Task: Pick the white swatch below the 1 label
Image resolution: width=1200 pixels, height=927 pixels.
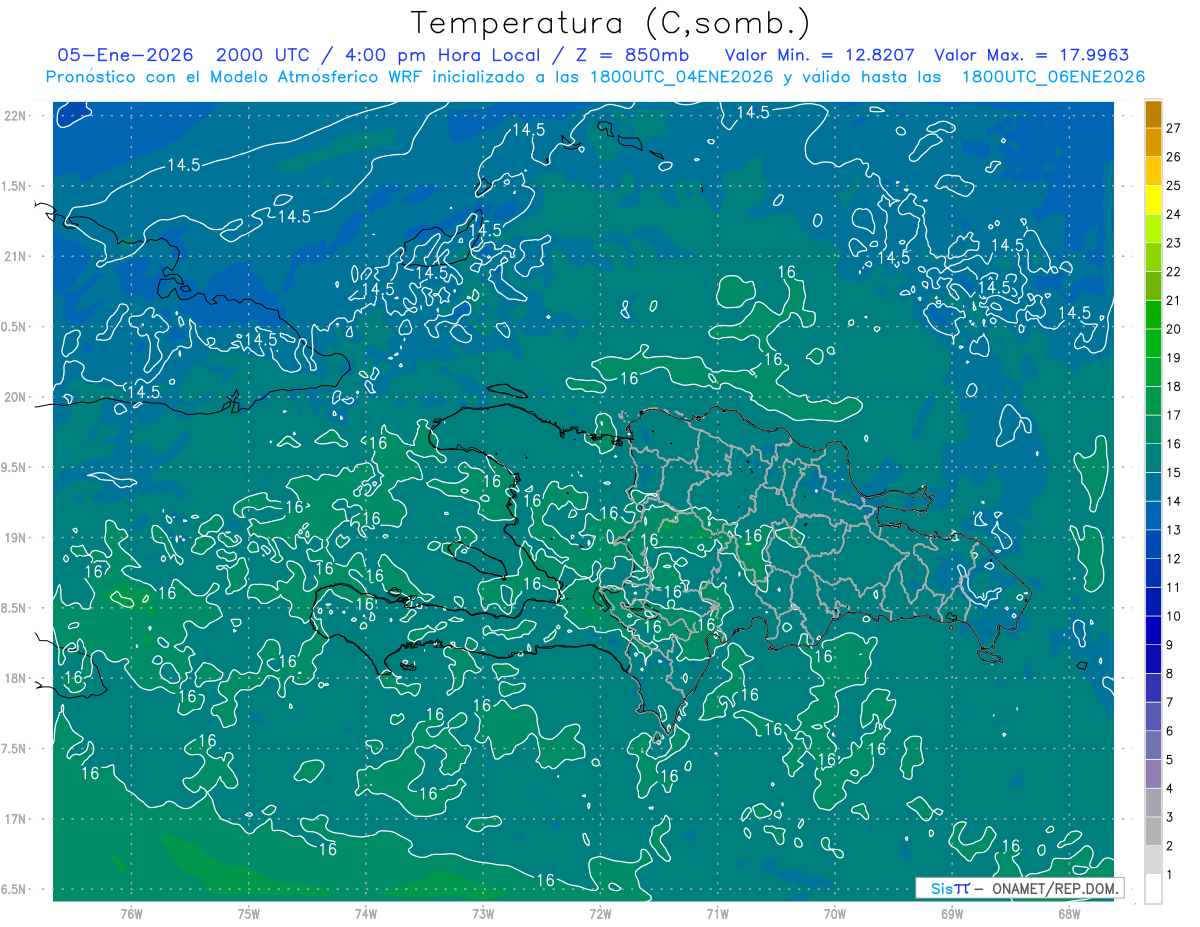Action: pyautogui.click(x=1153, y=889)
